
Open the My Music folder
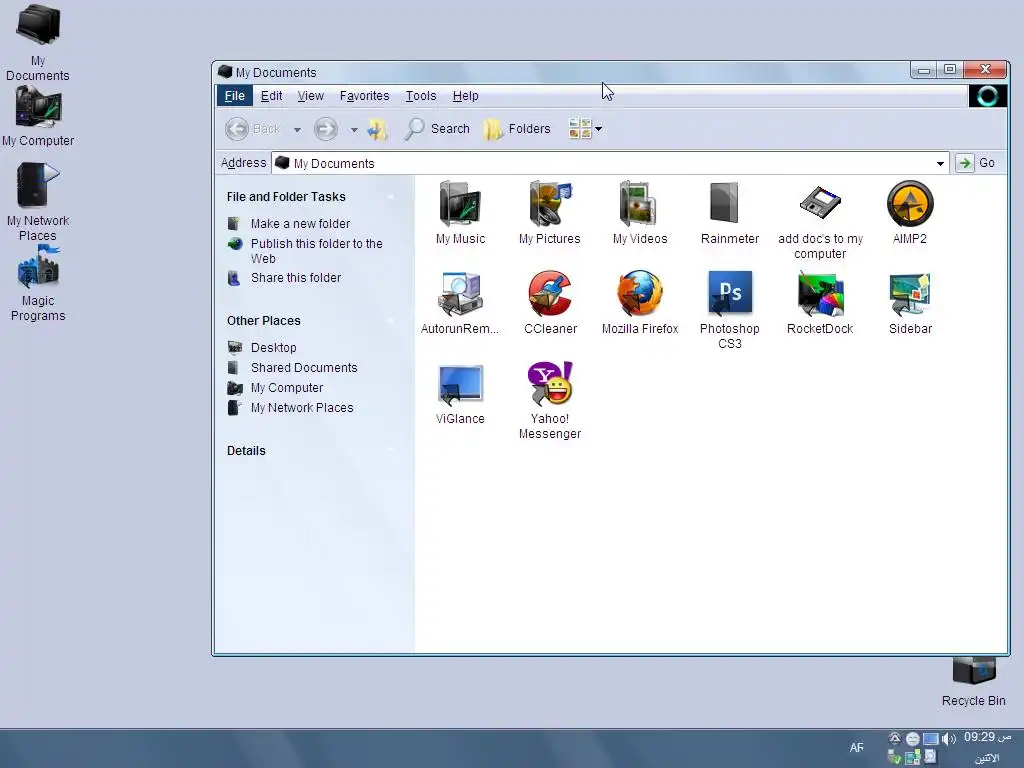click(x=460, y=204)
